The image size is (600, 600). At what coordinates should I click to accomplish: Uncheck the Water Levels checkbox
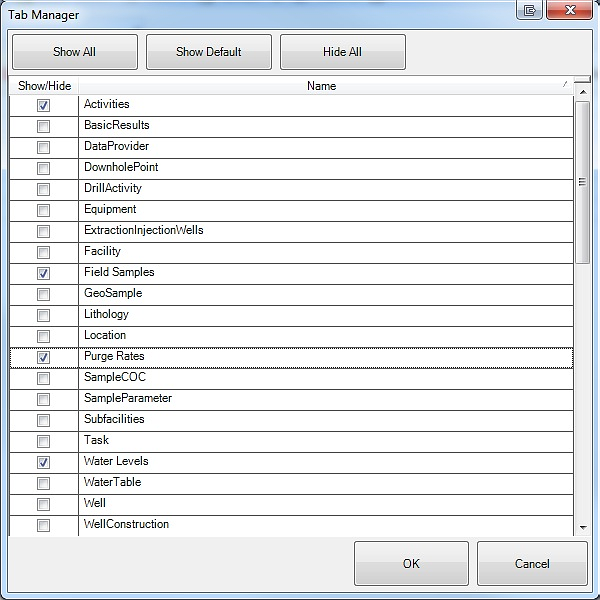tap(43, 462)
